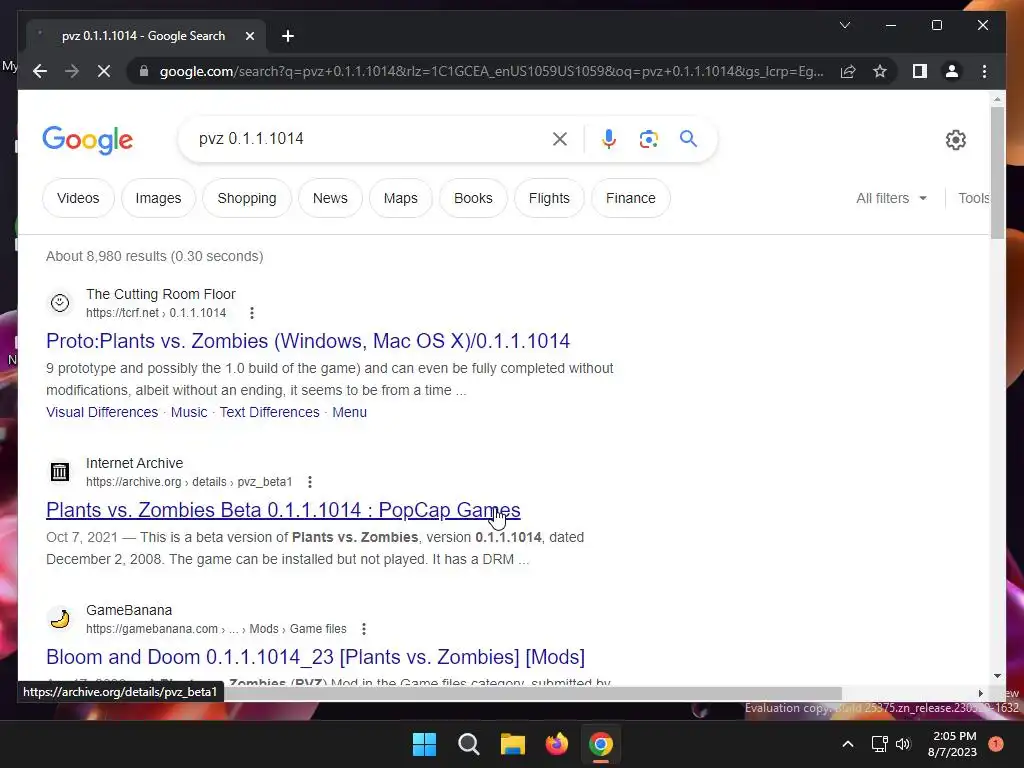The width and height of the screenshot is (1024, 768).
Task: Filter results by Videos
Action: click(x=78, y=198)
